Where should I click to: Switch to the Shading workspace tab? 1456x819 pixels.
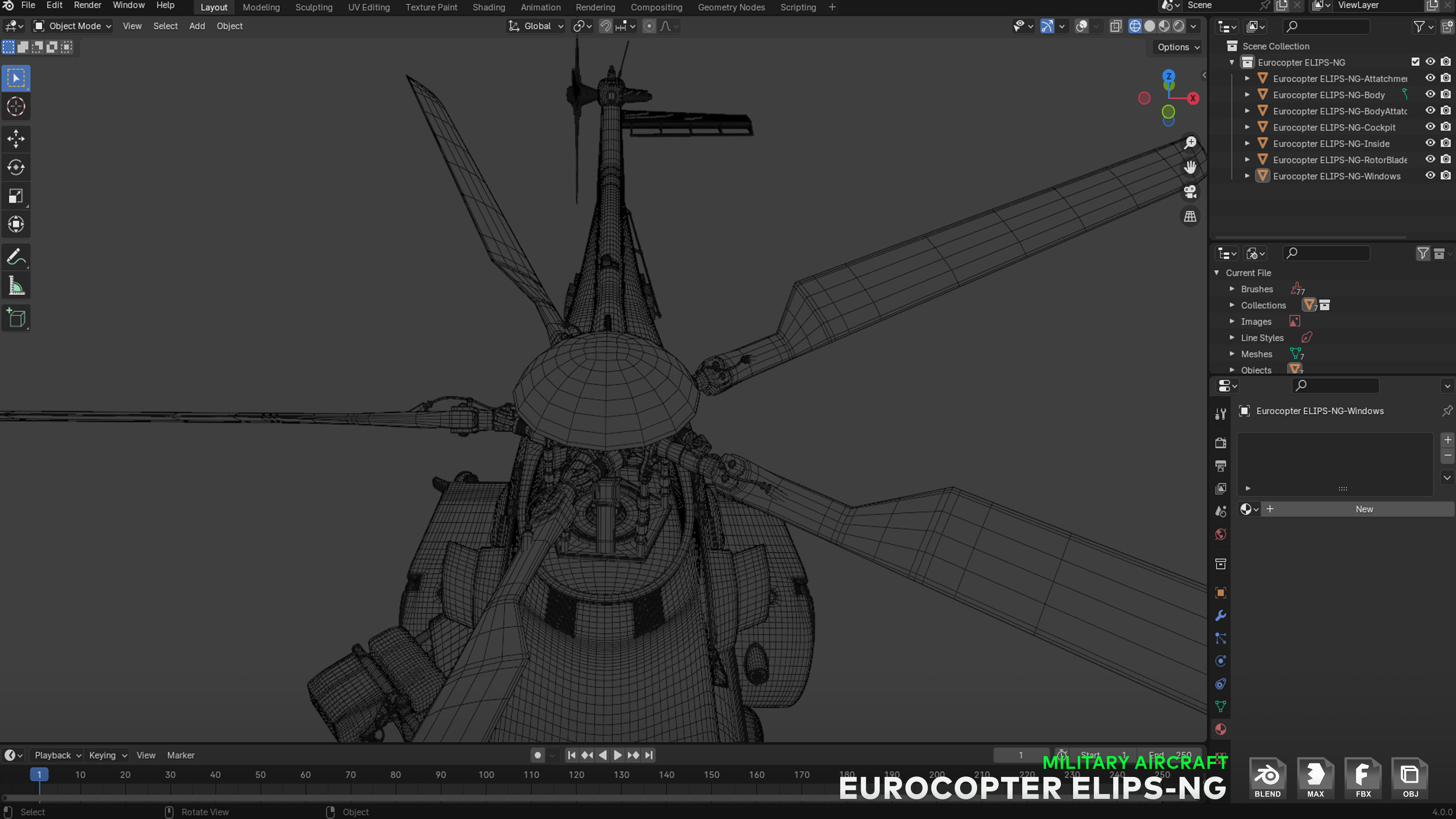pos(489,7)
